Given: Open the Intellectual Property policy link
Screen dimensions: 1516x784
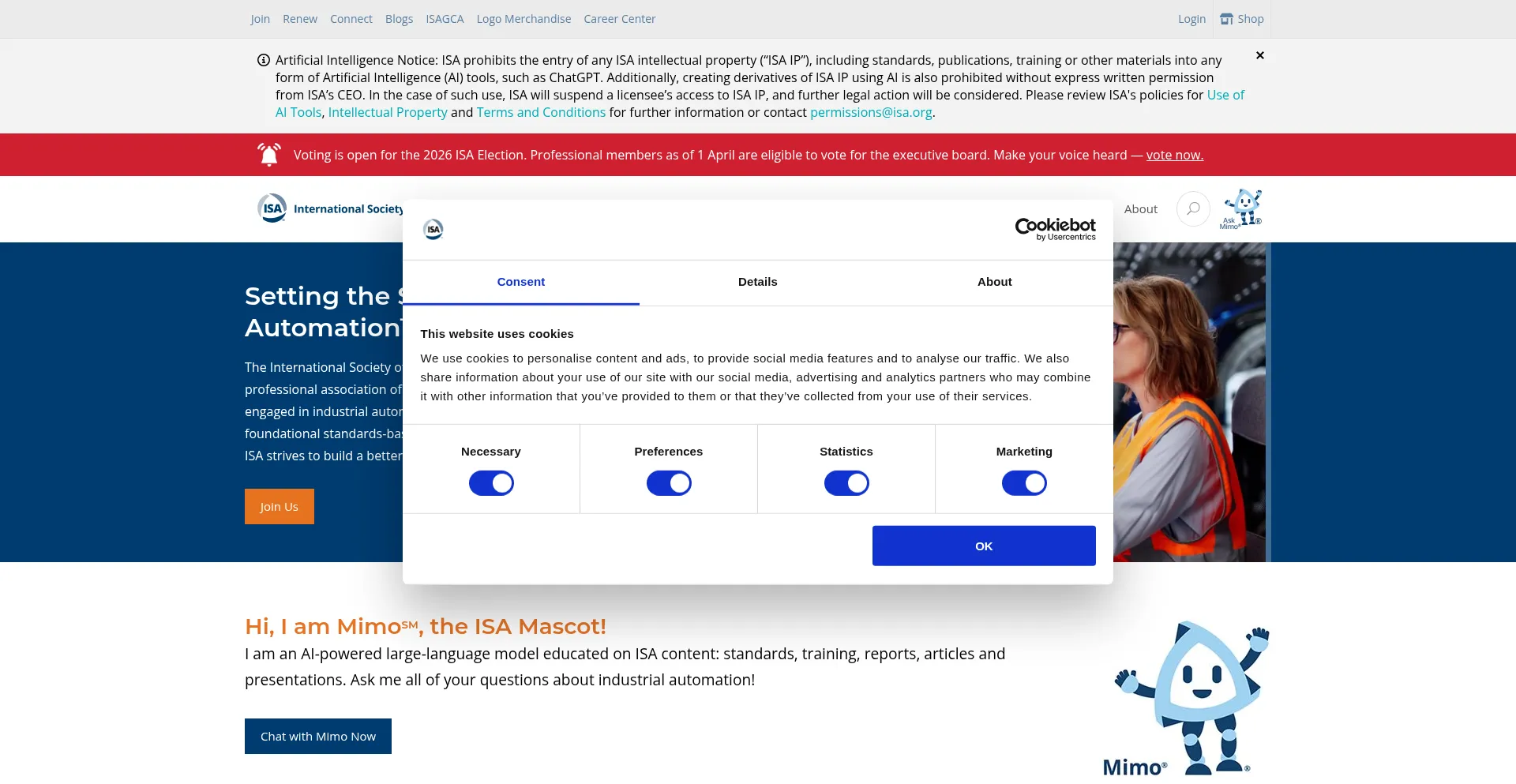Looking at the screenshot, I should 388,112.
